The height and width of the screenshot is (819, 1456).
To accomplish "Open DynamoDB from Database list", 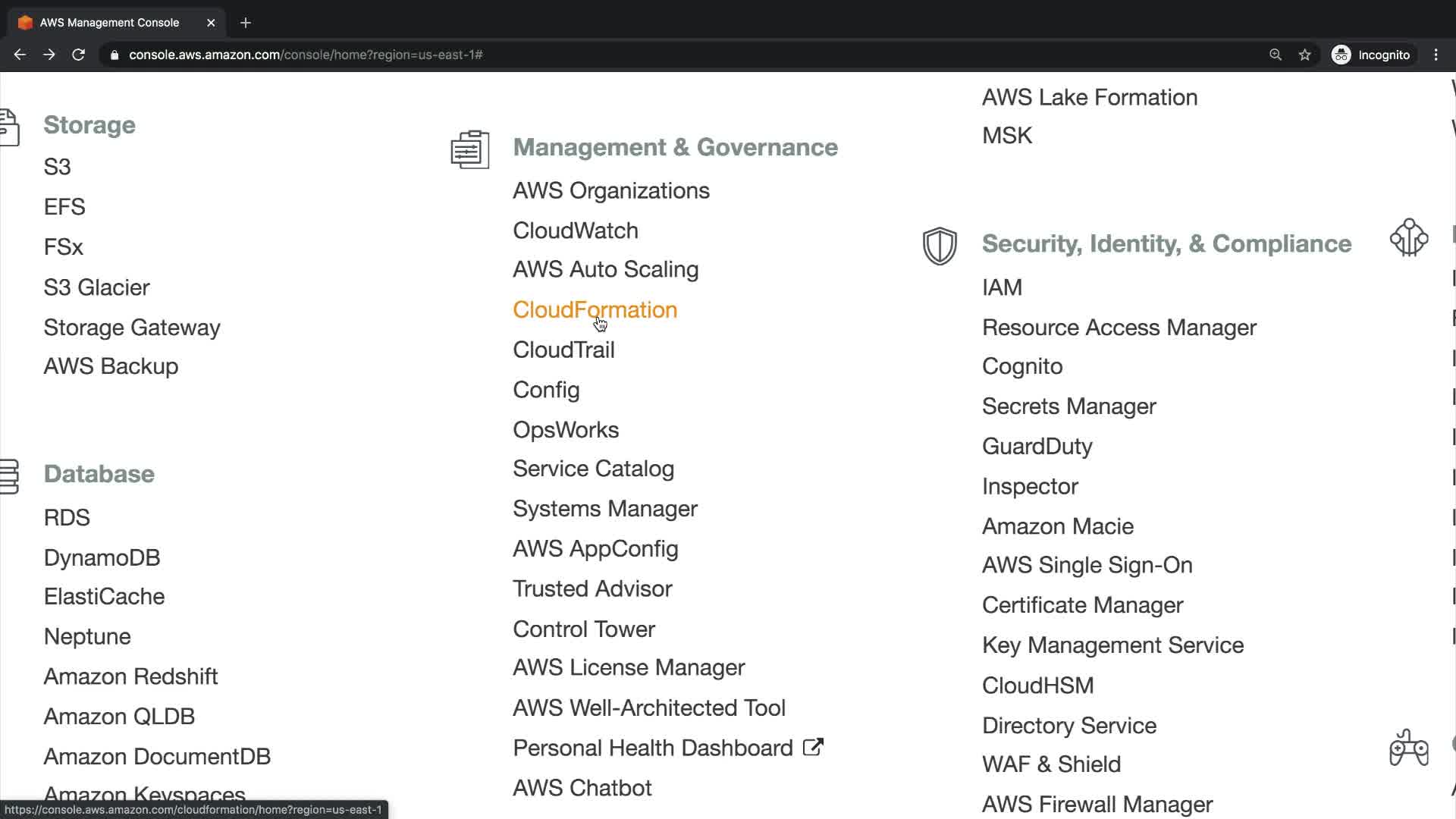I will 102,557.
